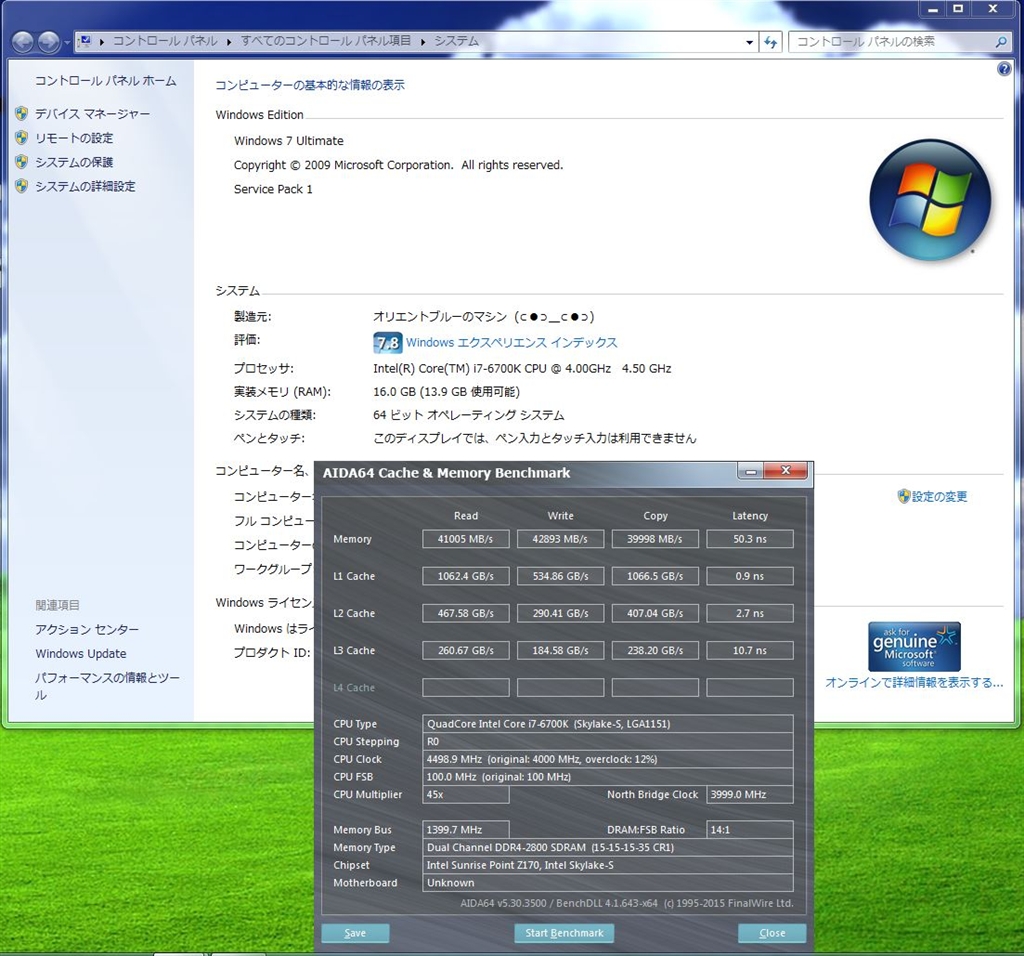Minimize the AIDA64 benchmark window
1024x956 pixels.
pos(751,471)
